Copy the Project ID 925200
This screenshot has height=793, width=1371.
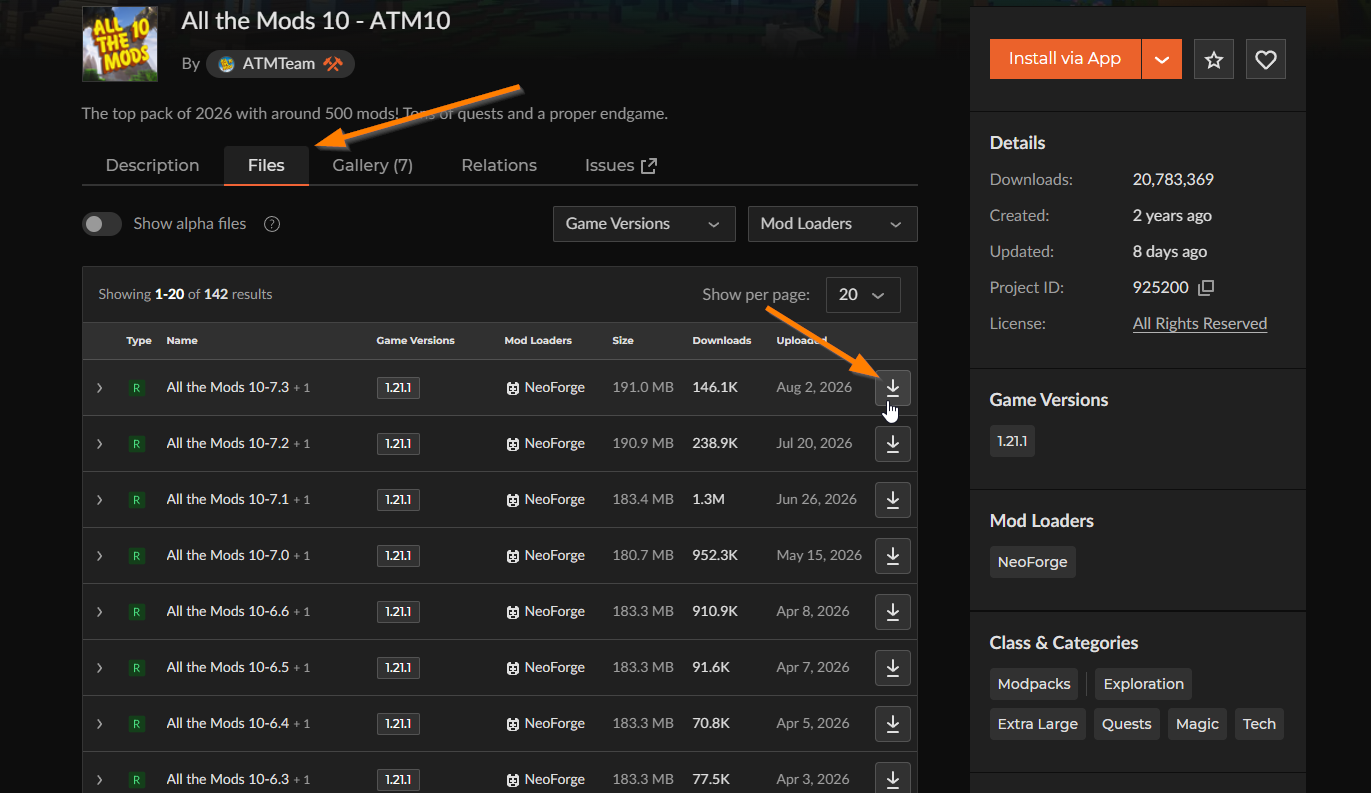tap(1206, 288)
